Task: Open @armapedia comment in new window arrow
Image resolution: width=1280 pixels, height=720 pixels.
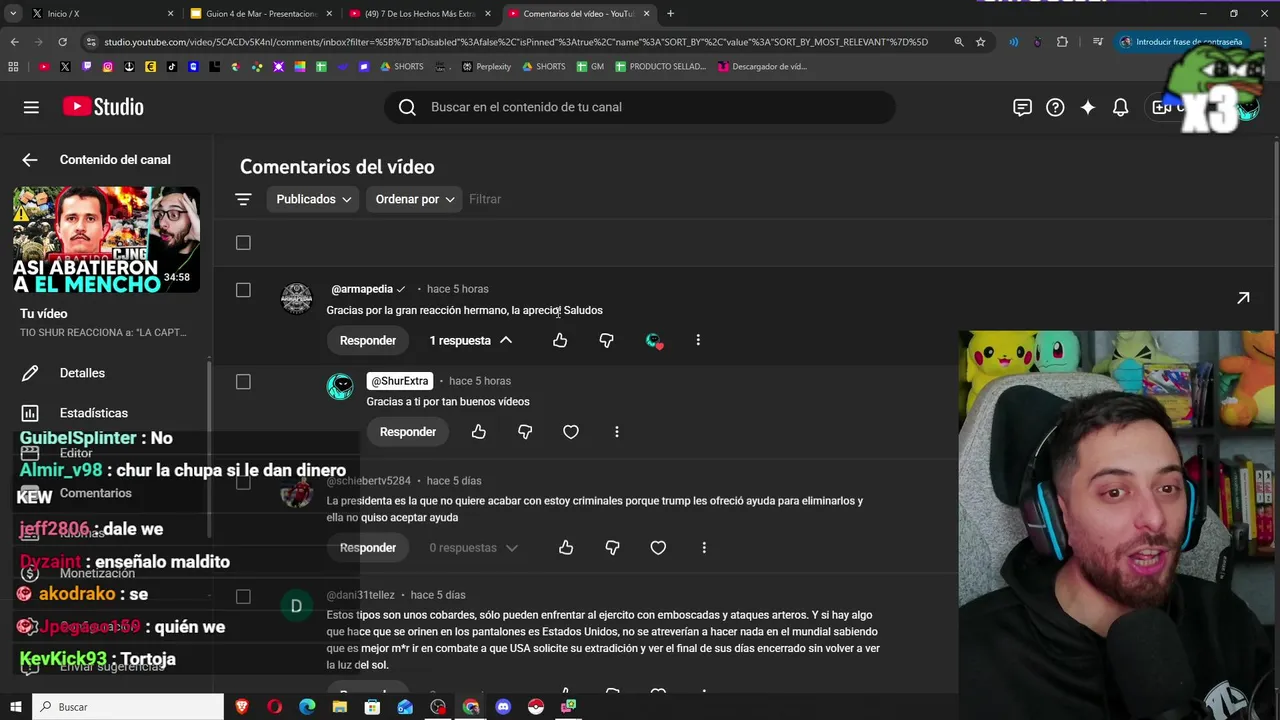Action: (1243, 298)
